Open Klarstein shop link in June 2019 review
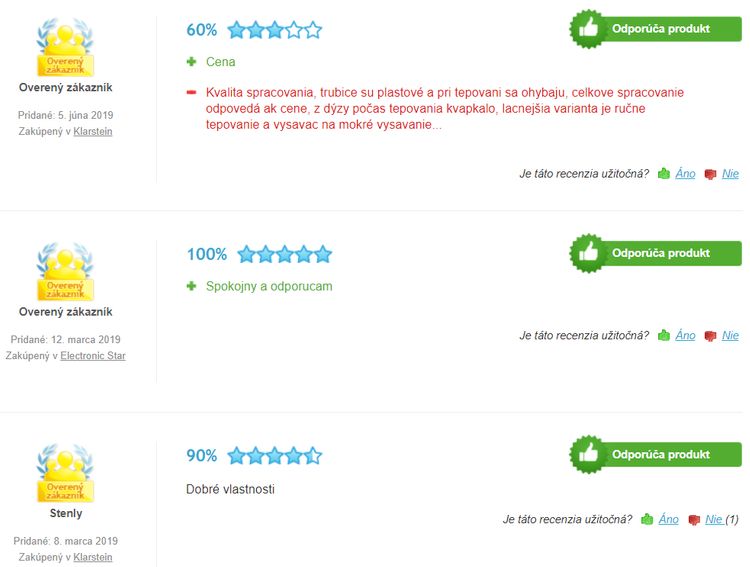The height and width of the screenshot is (567, 750). coord(93,131)
